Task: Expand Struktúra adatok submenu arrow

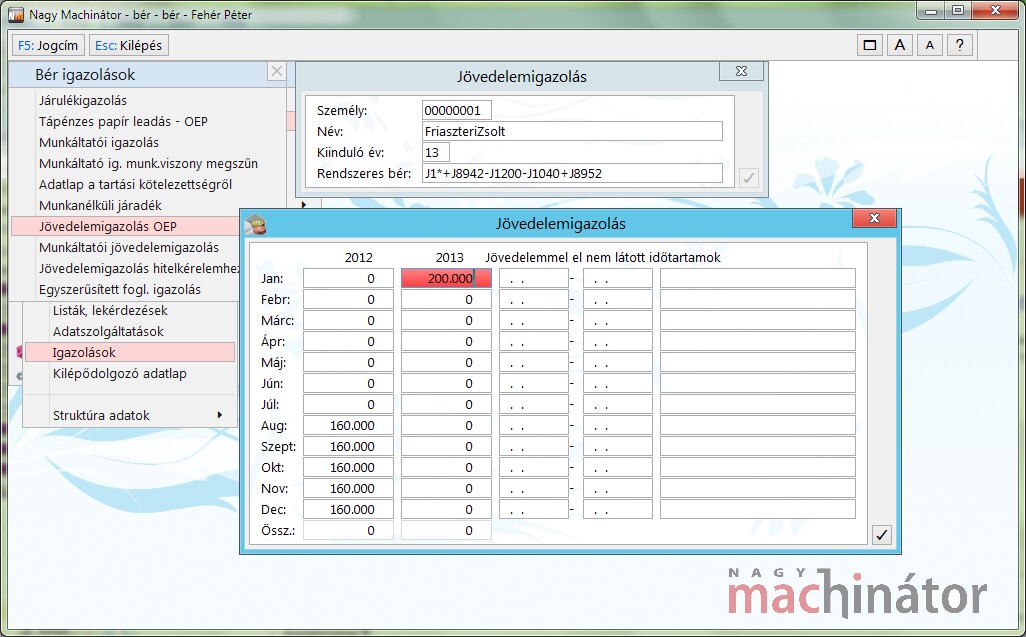Action: pyautogui.click(x=219, y=415)
